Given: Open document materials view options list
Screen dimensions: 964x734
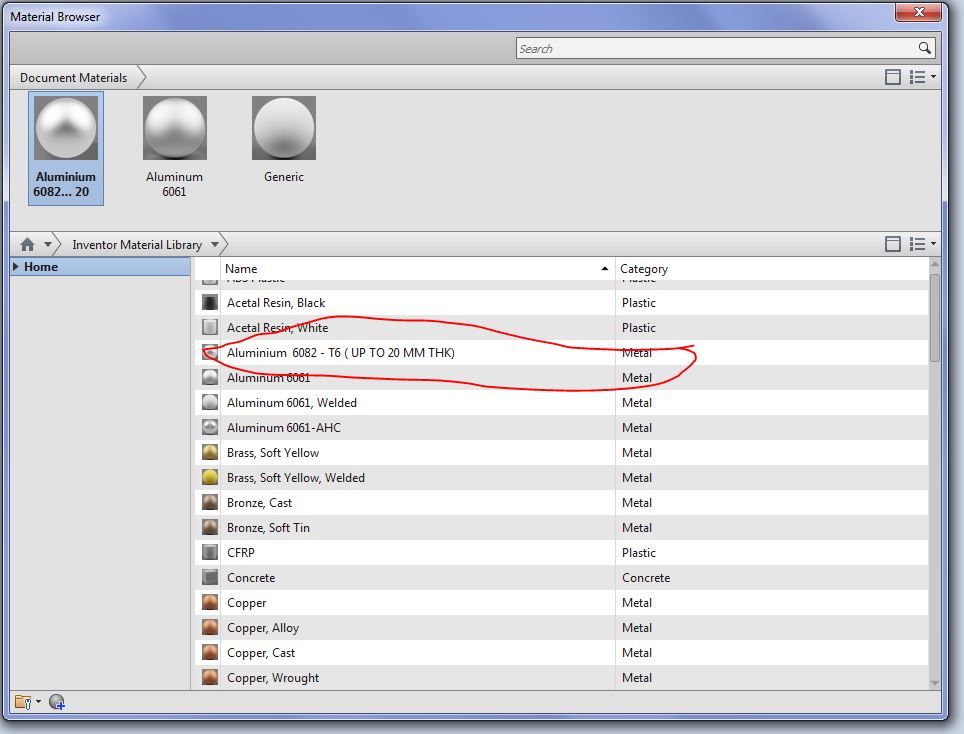Looking at the screenshot, I should tap(922, 77).
